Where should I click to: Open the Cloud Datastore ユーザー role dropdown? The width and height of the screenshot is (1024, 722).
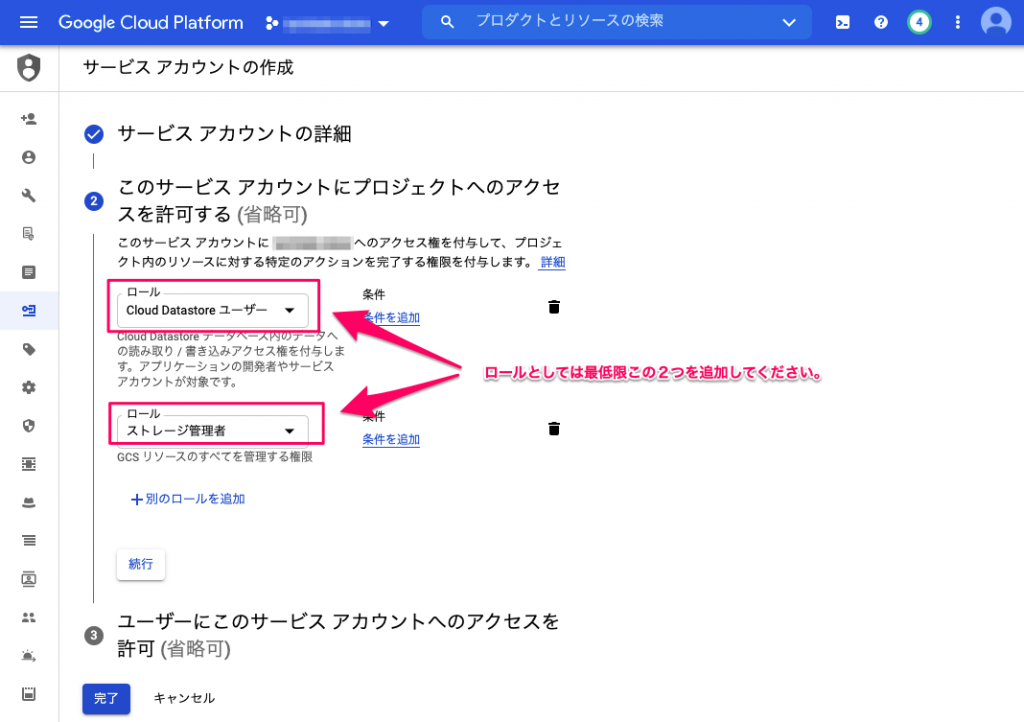[x=213, y=311]
